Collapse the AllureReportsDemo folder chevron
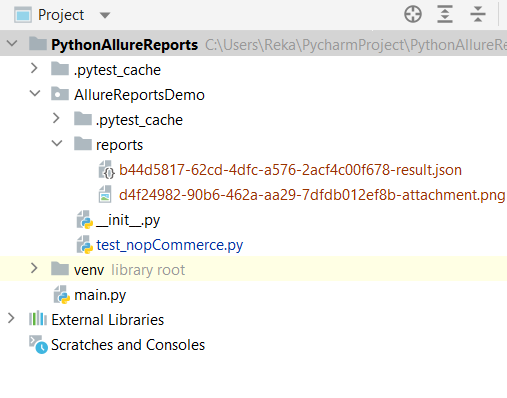 tap(35, 93)
